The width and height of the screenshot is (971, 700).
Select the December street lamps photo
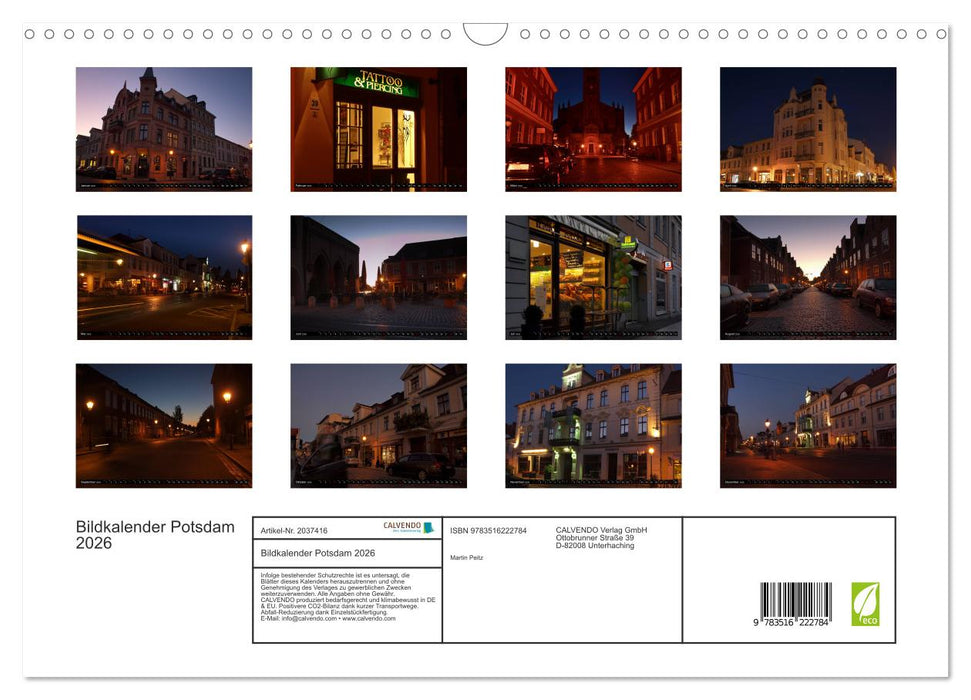[806, 425]
